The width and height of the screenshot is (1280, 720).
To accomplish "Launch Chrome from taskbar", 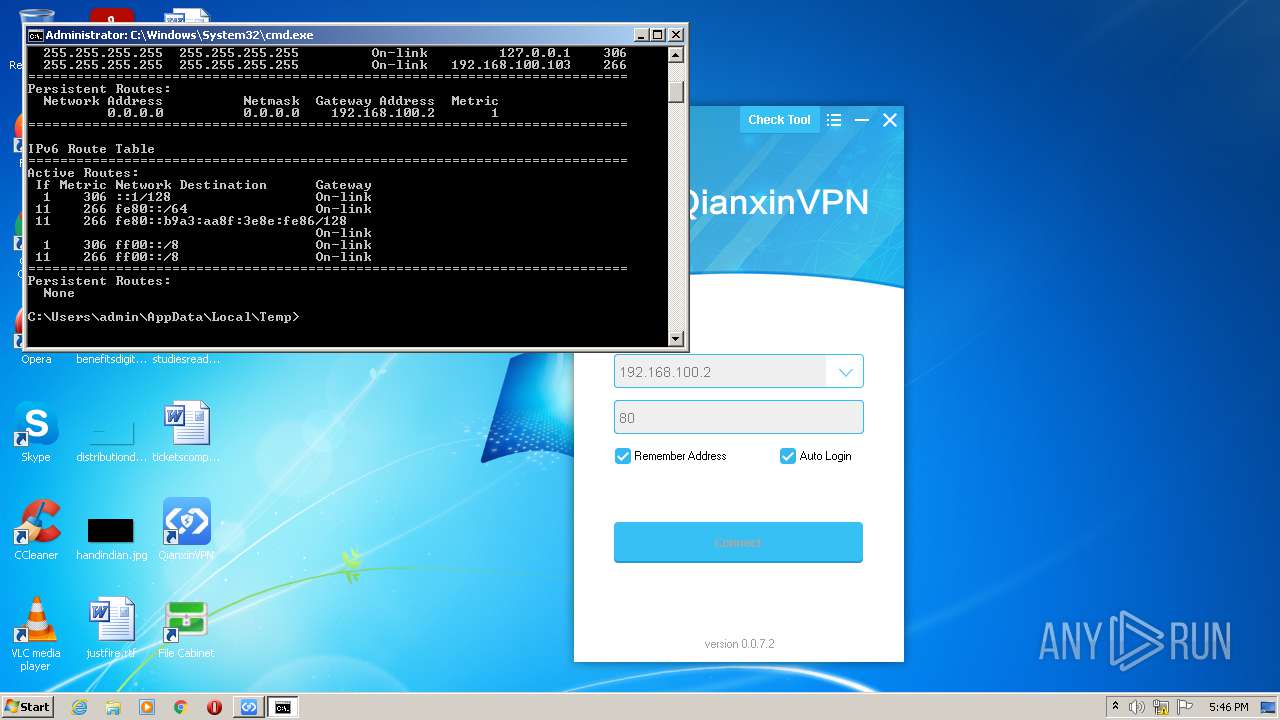I will [181, 707].
